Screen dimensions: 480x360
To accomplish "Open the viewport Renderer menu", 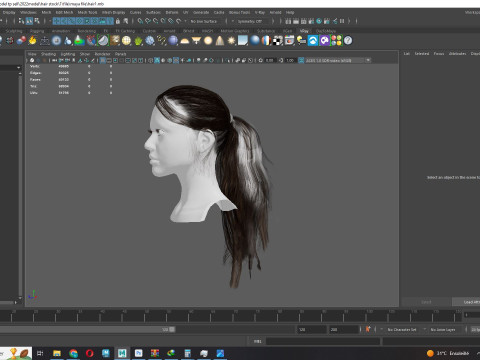I will [x=102, y=54].
